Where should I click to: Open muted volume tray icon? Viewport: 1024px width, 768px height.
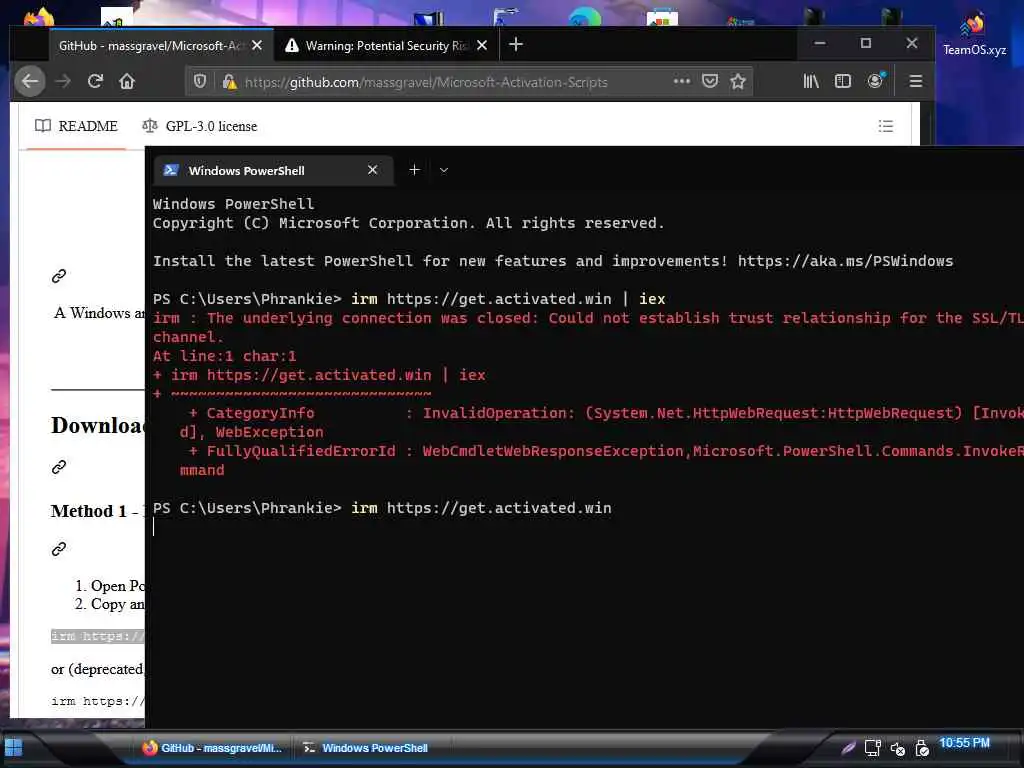[x=898, y=749]
